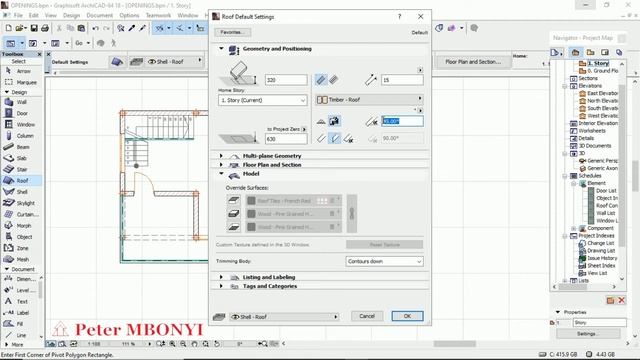Click the roof pitch angle field

(402, 121)
